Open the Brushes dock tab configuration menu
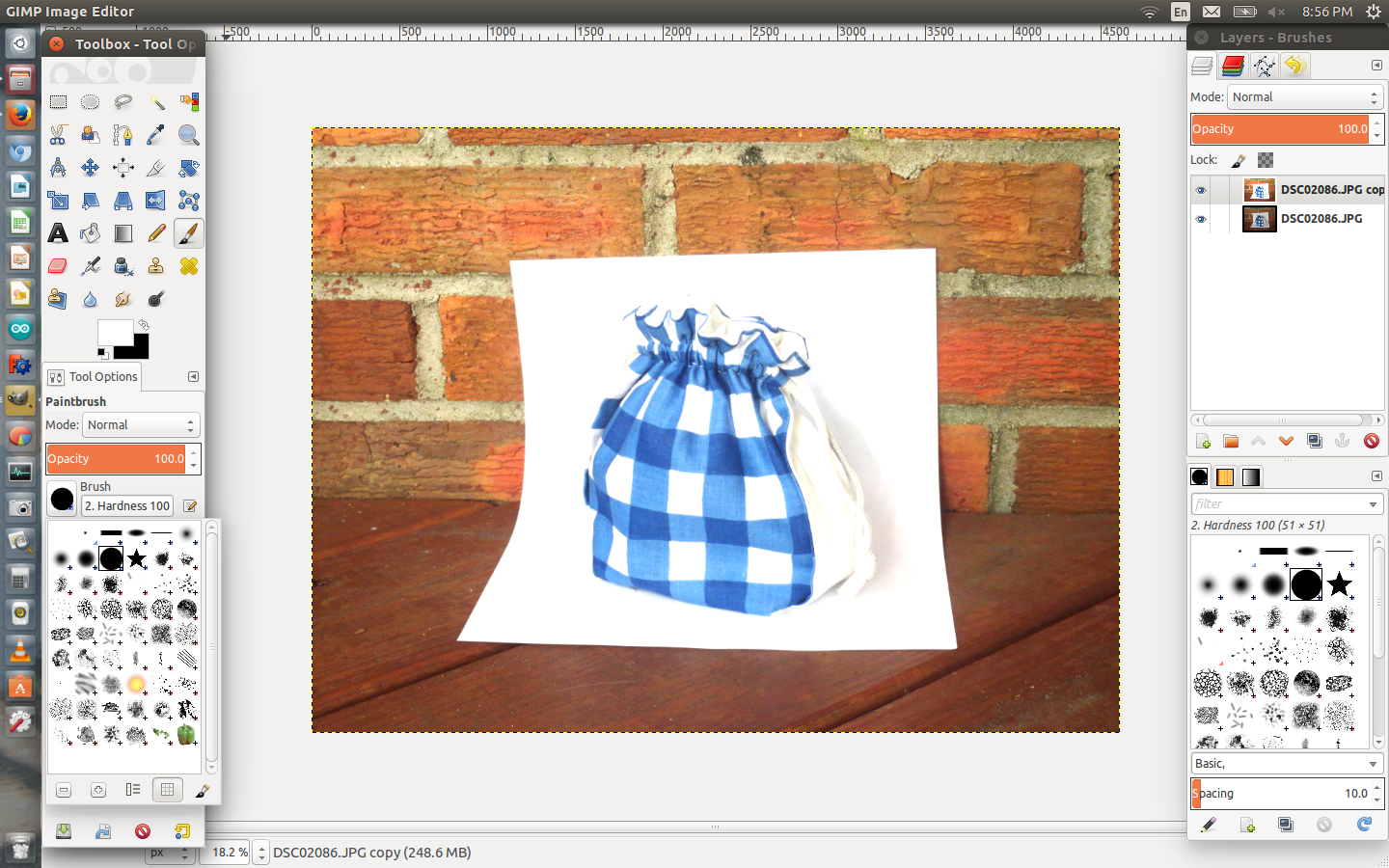 pos(1376,476)
